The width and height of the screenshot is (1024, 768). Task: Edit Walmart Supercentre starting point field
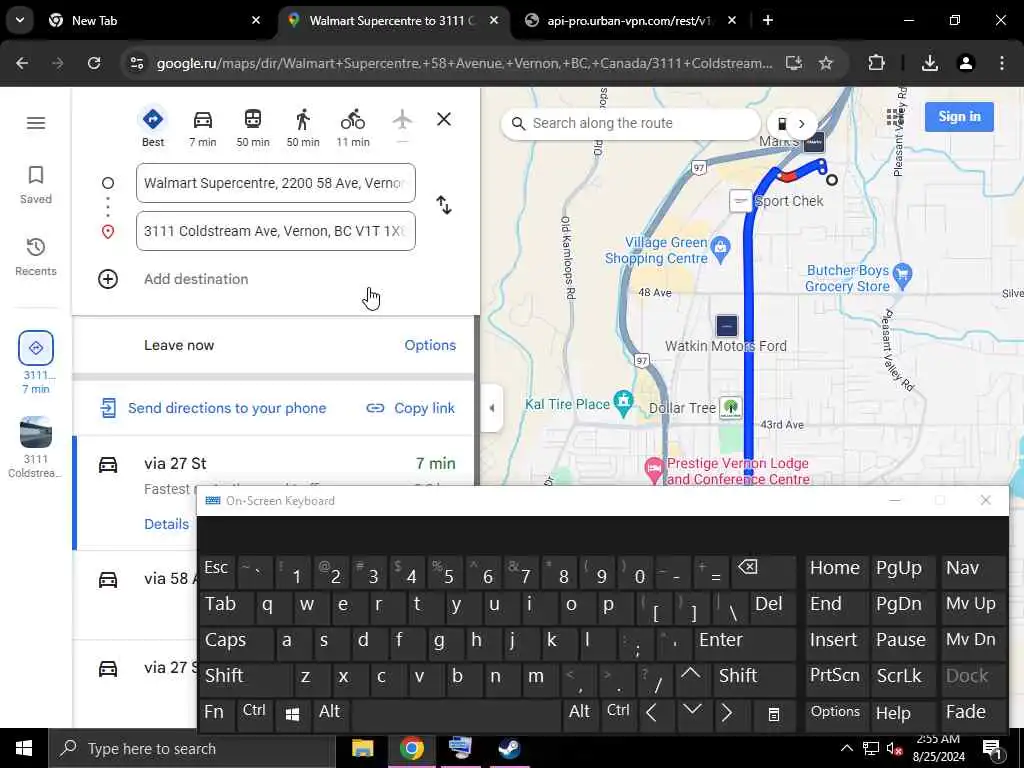point(276,183)
